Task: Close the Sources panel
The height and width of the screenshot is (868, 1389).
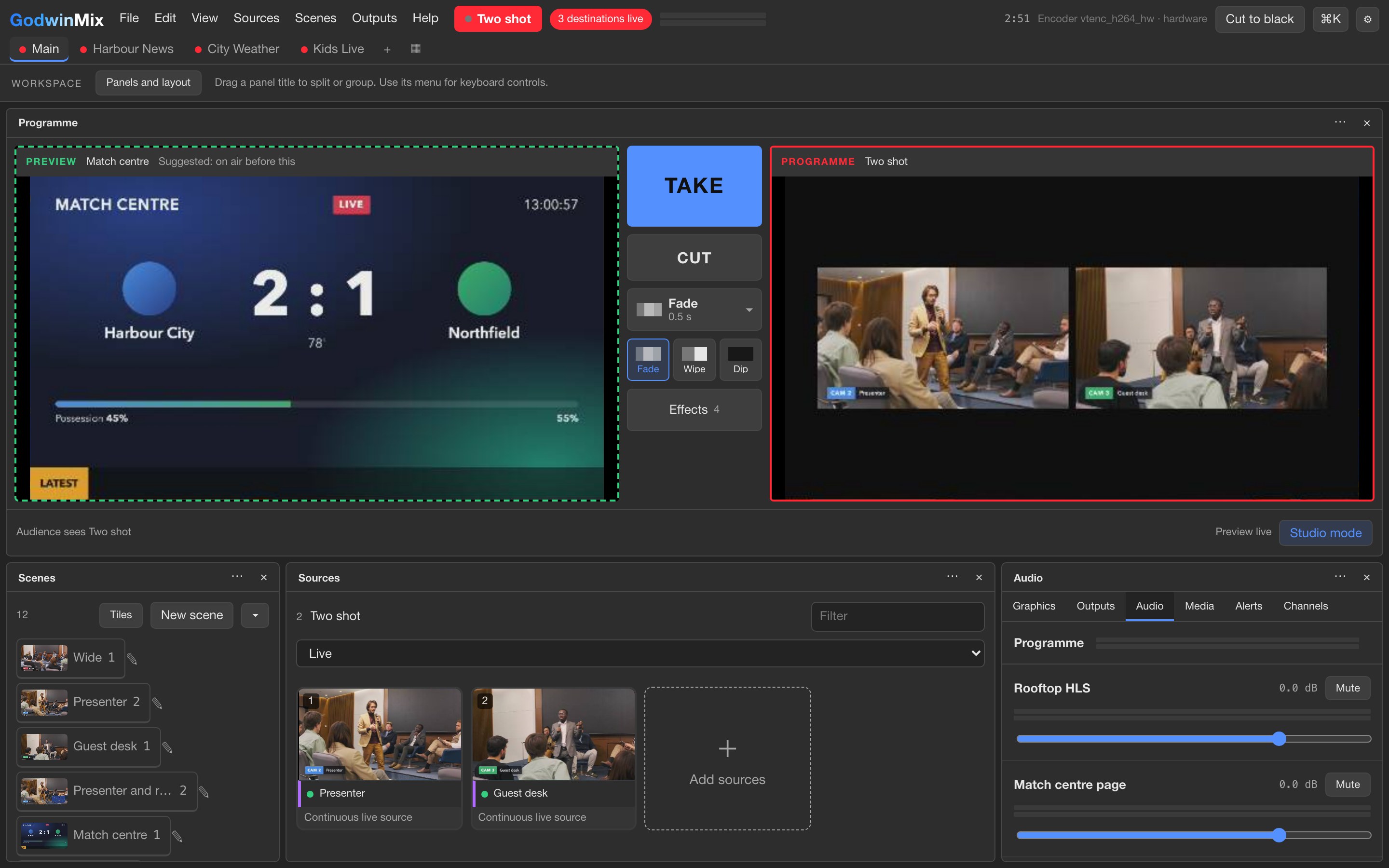Action: [979, 578]
